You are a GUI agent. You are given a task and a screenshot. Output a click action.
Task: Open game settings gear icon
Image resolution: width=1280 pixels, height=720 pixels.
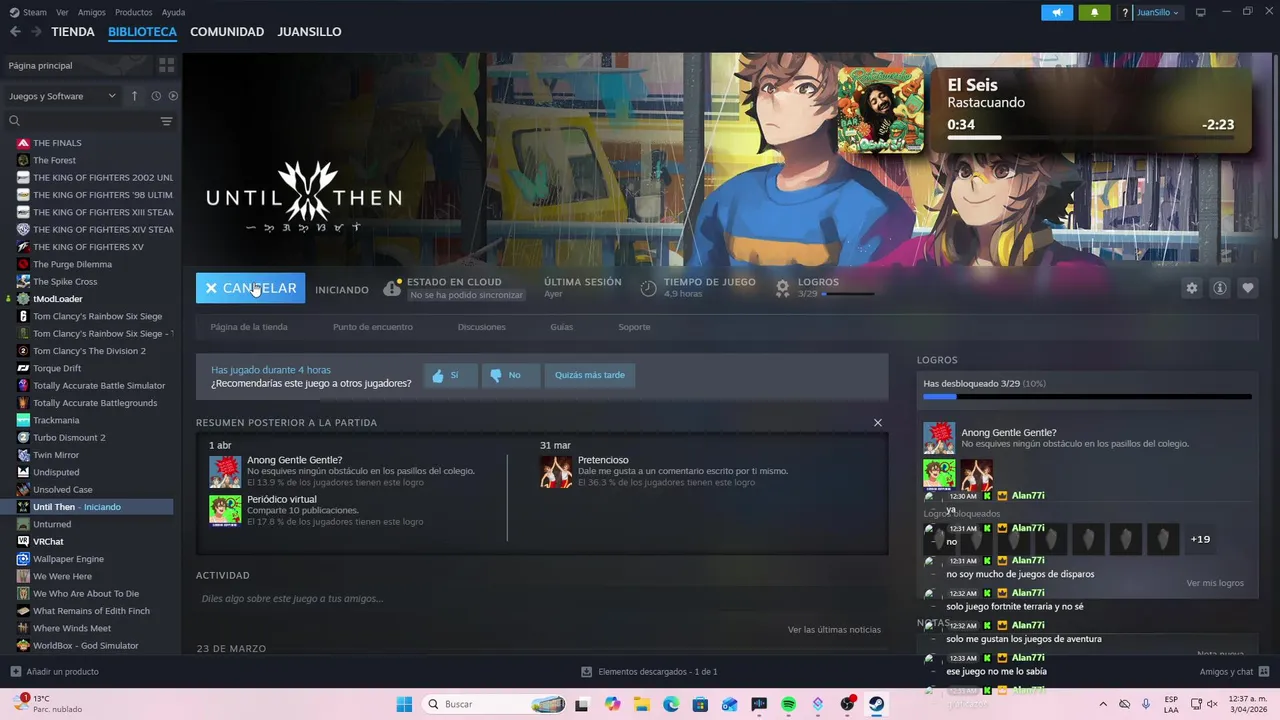click(x=1191, y=288)
